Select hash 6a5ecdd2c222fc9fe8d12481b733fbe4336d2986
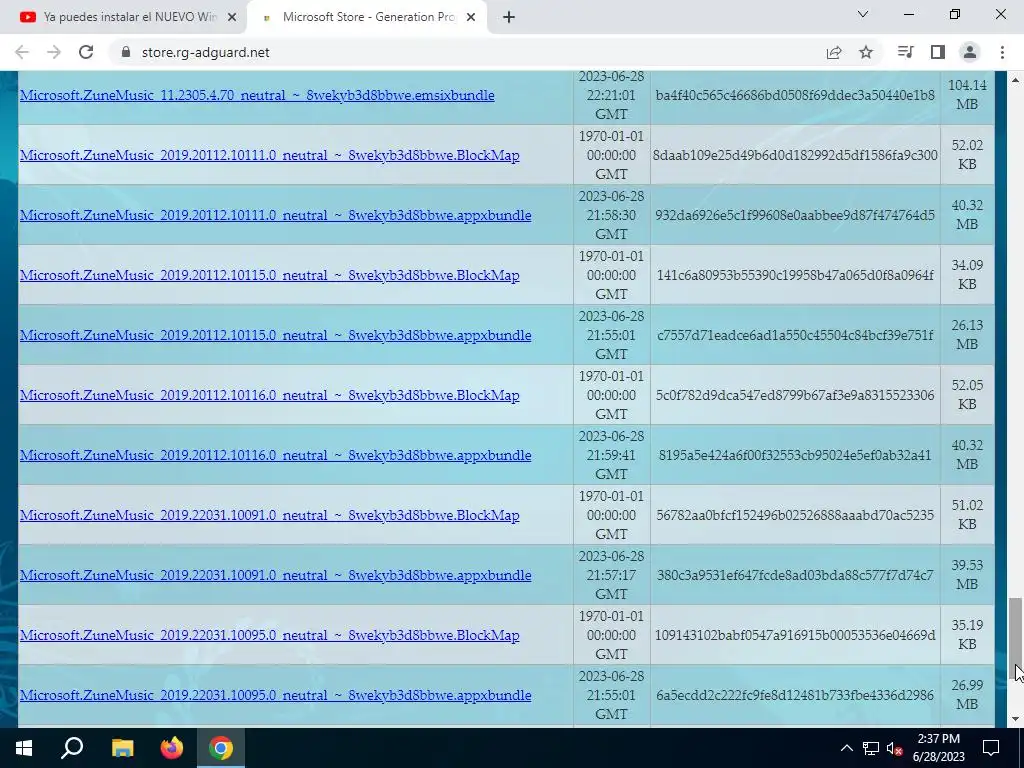This screenshot has width=1024, height=768. click(x=795, y=696)
